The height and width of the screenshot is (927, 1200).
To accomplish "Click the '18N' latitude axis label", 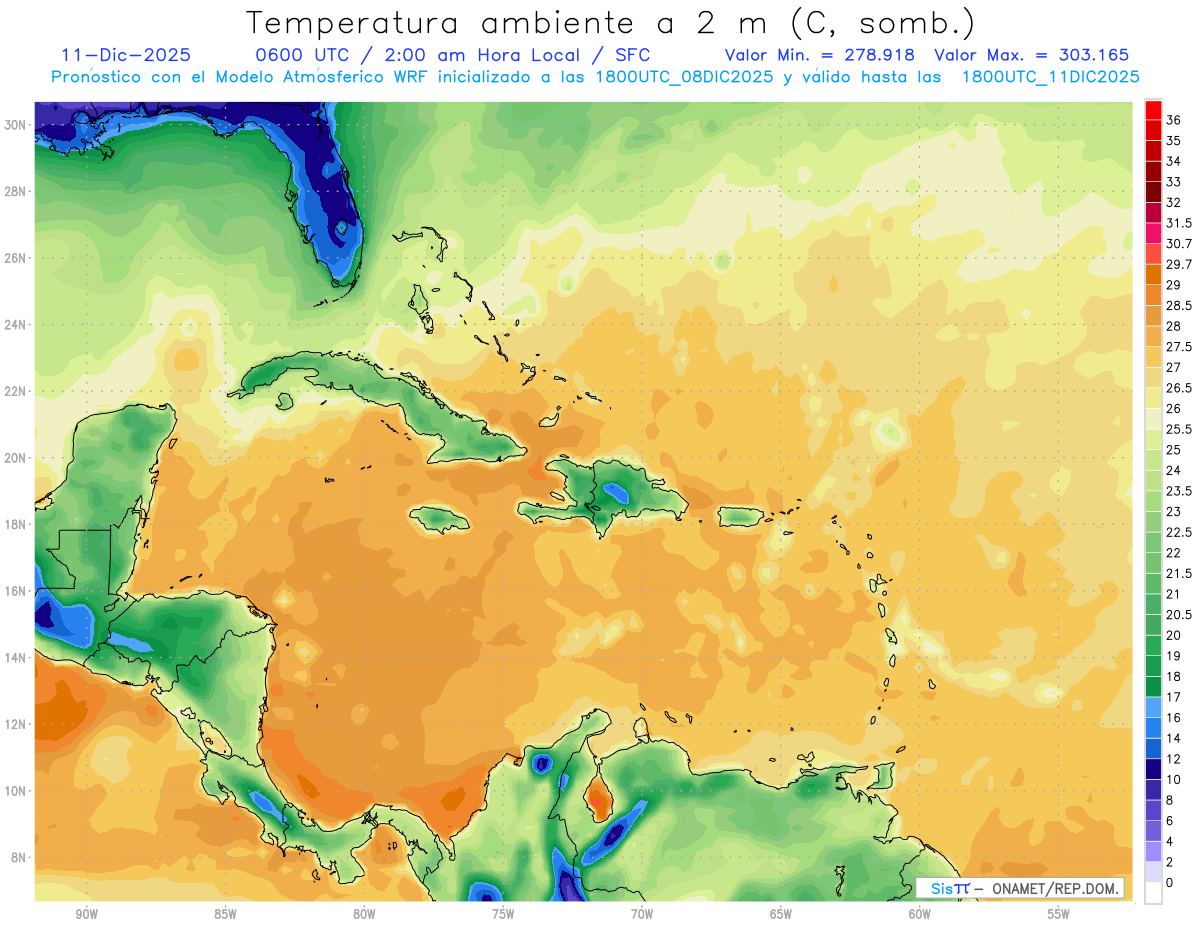I will click(x=17, y=524).
